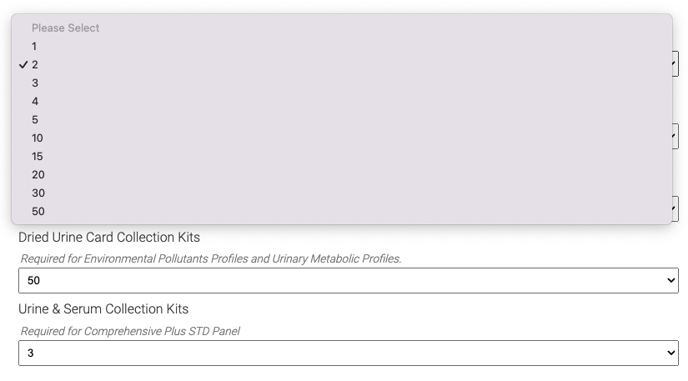Click the partially hidden dropdown arrow beside option 10
Viewport: 688px width, 381px height.
point(675,137)
